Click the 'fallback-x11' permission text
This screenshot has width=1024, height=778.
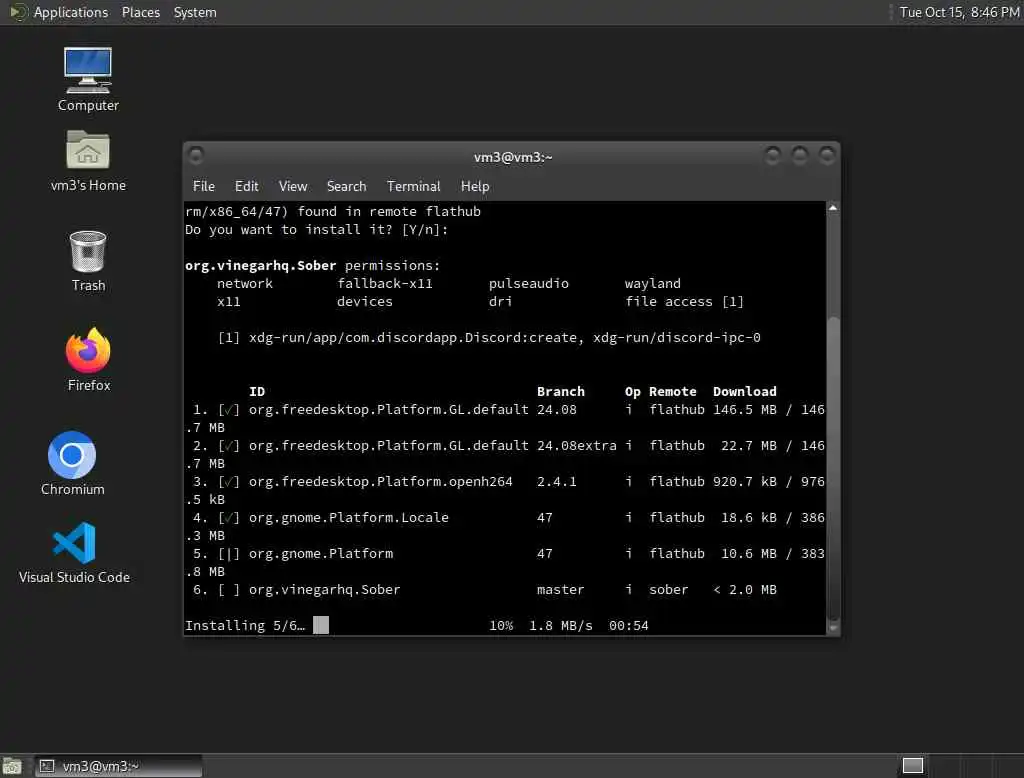385,284
